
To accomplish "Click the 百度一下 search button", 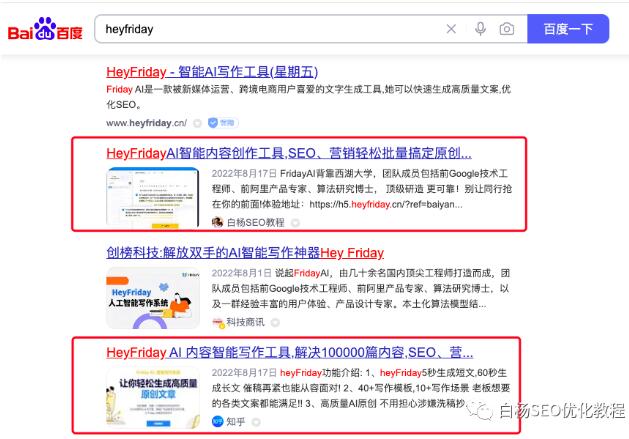I will pos(568,29).
